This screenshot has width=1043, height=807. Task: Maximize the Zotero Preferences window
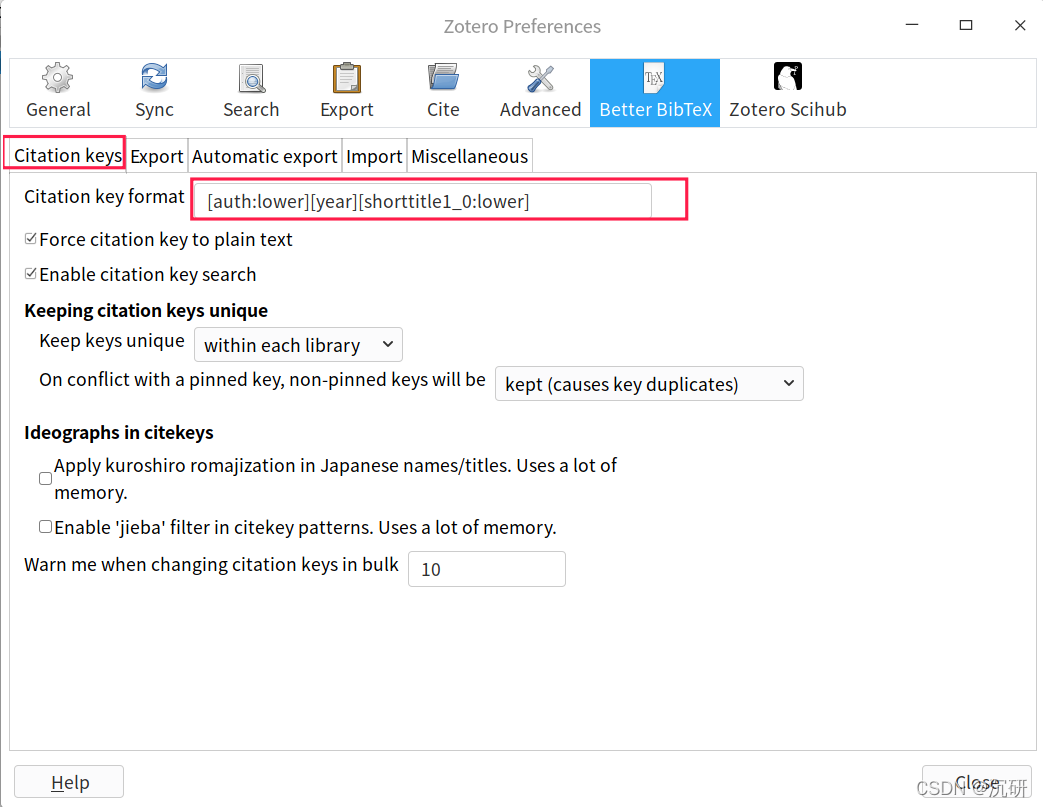[x=966, y=25]
